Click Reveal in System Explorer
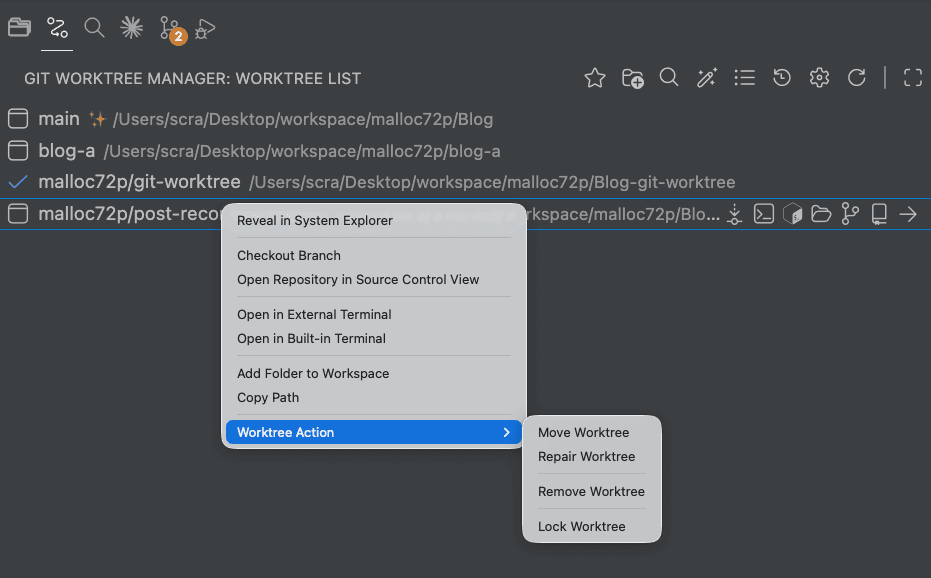 [314, 221]
